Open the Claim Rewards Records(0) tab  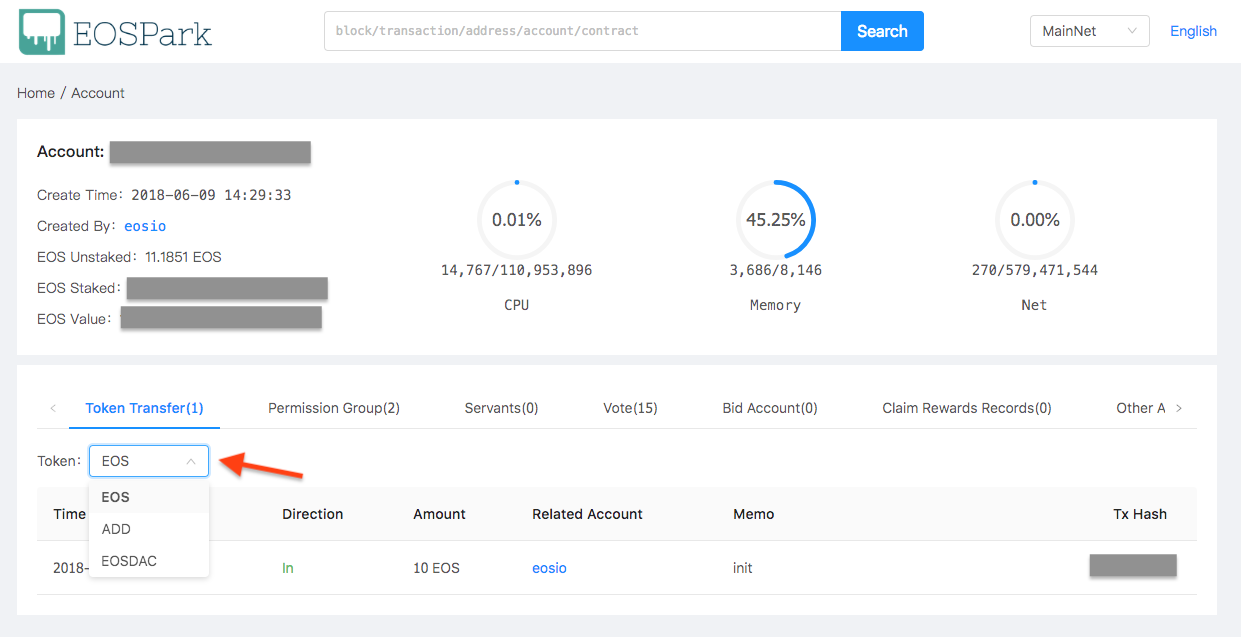click(967, 408)
